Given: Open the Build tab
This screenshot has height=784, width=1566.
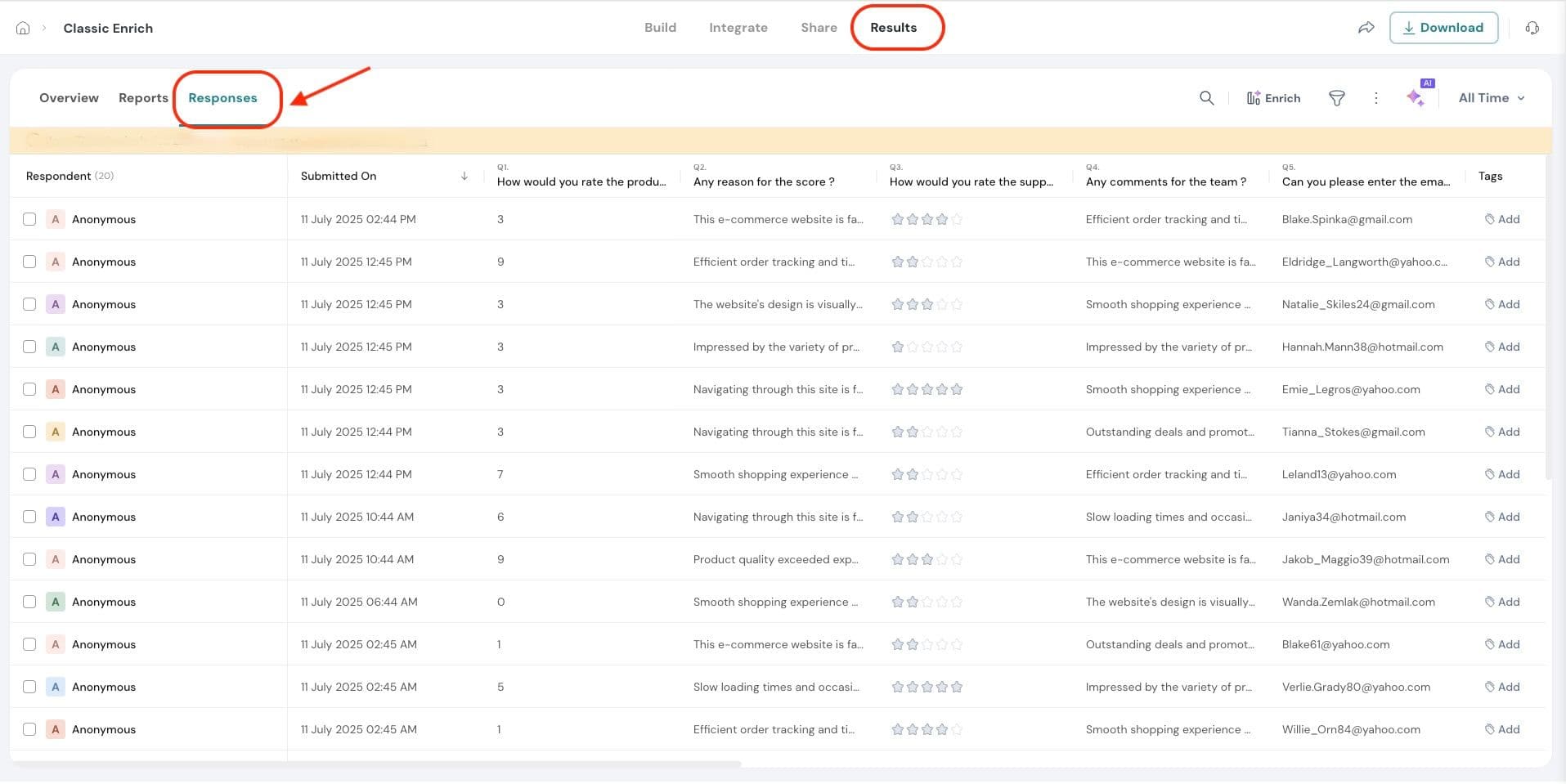Looking at the screenshot, I should [x=660, y=28].
